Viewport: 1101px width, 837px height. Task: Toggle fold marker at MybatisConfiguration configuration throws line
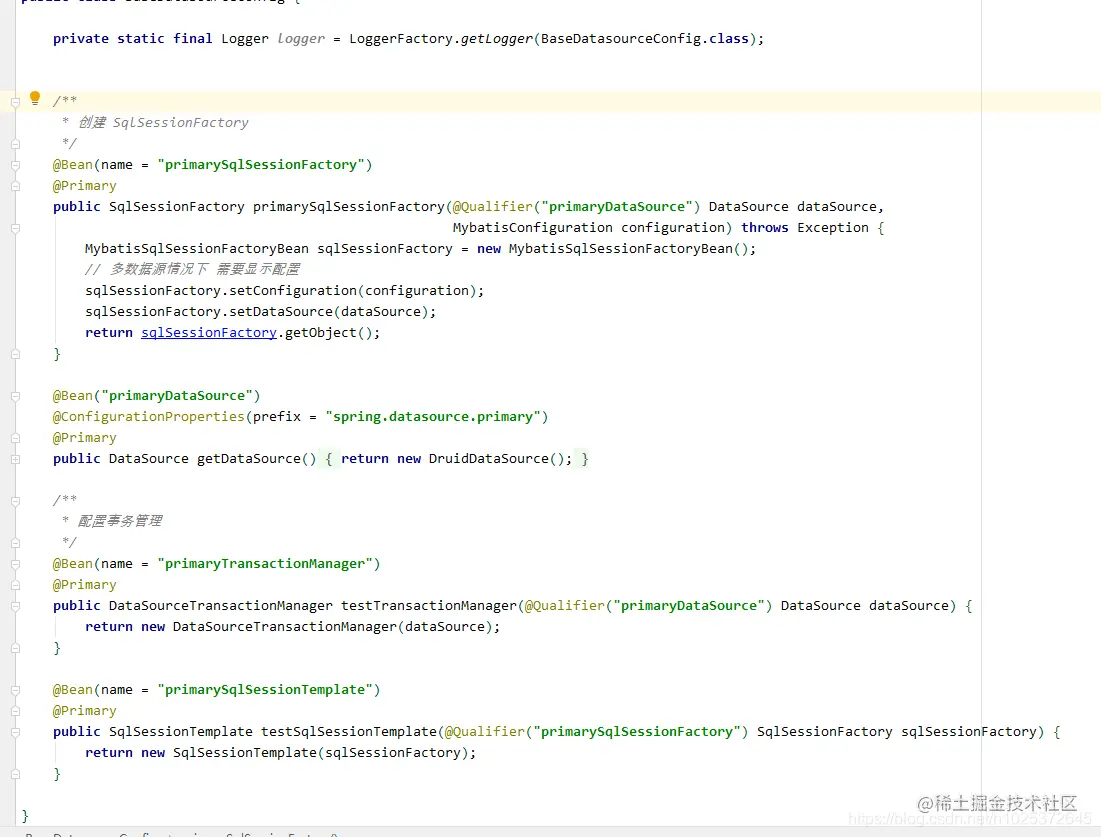[x=15, y=228]
